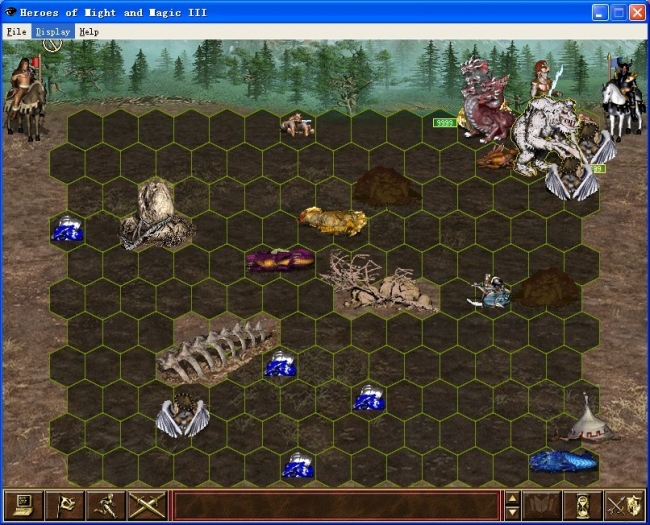Click the fallen azure blue dragon corpse
650x525 pixels.
pos(564,461)
